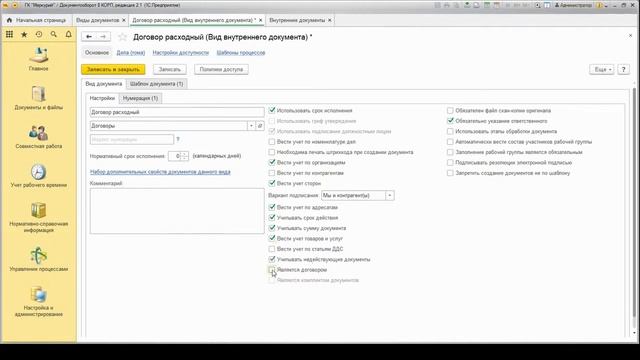Toggle Вести учет по организациям

pos(272,162)
